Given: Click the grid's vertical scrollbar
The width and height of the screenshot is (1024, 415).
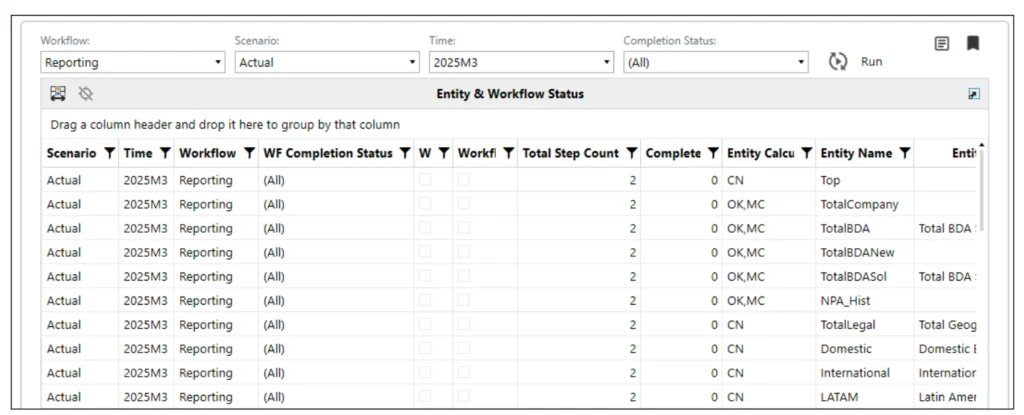Looking at the screenshot, I should click(x=981, y=190).
